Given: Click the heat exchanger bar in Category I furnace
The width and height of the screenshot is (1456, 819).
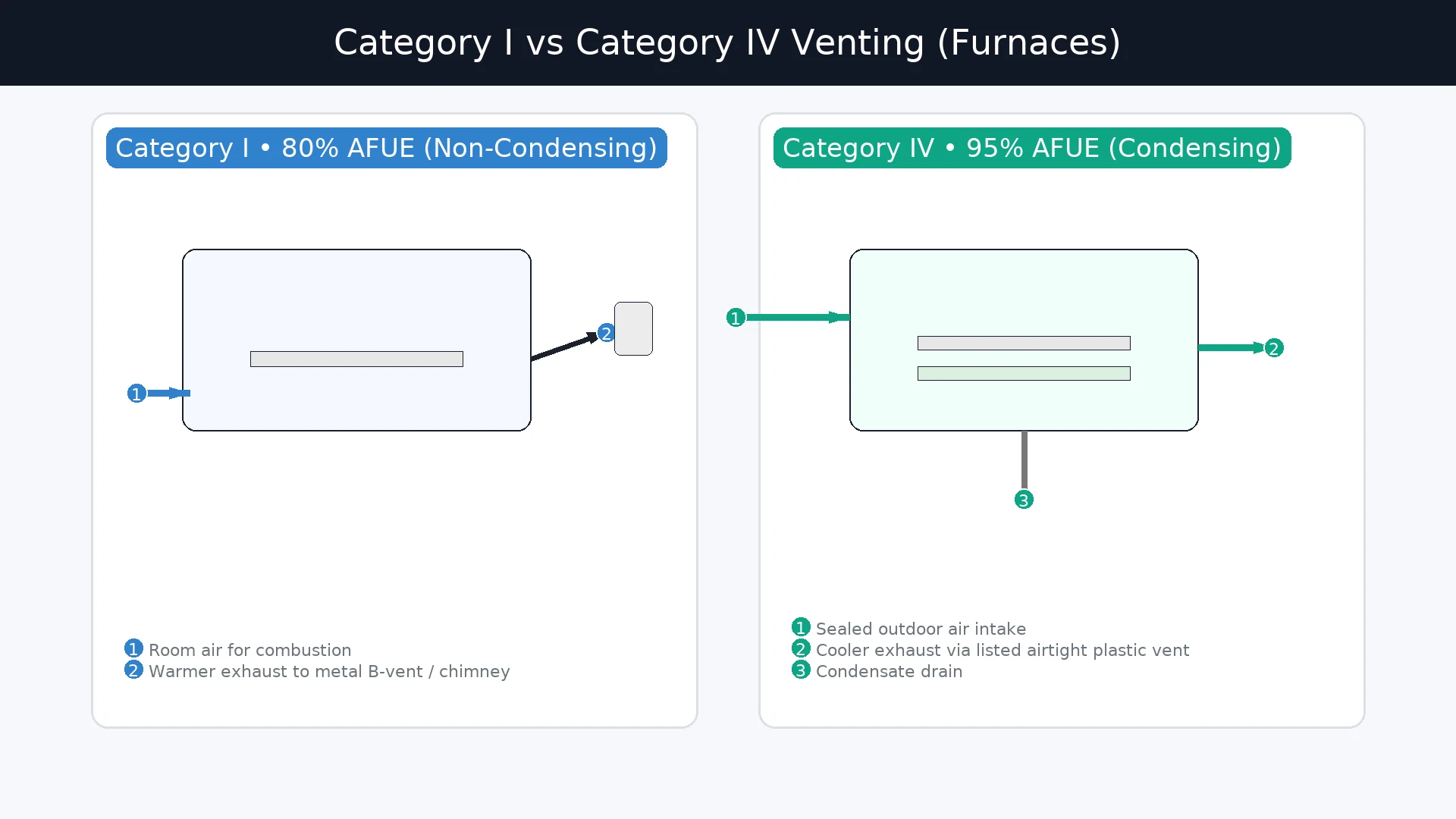Looking at the screenshot, I should coord(356,359).
